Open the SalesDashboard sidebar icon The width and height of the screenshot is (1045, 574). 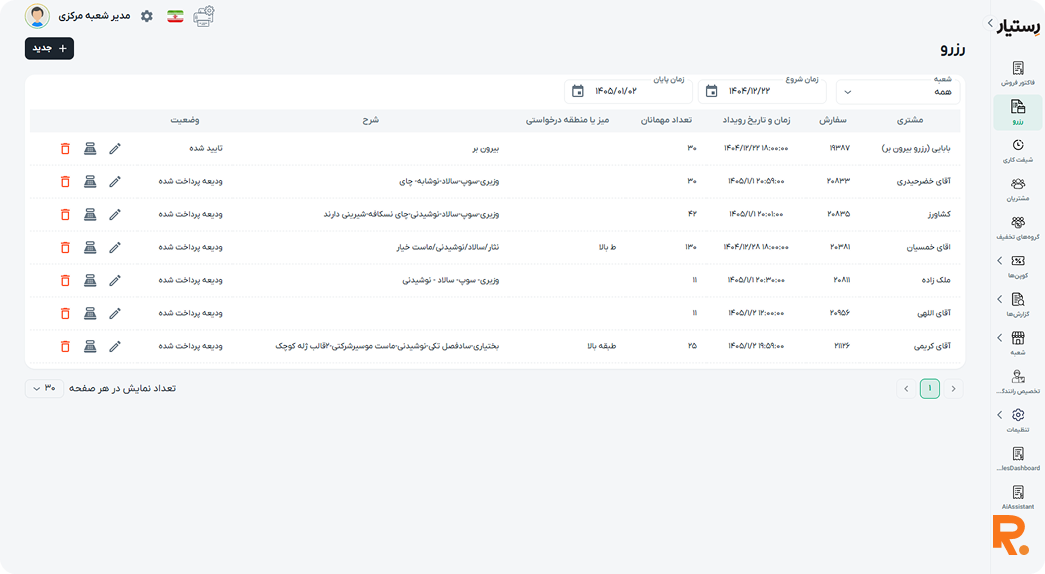(1018, 453)
